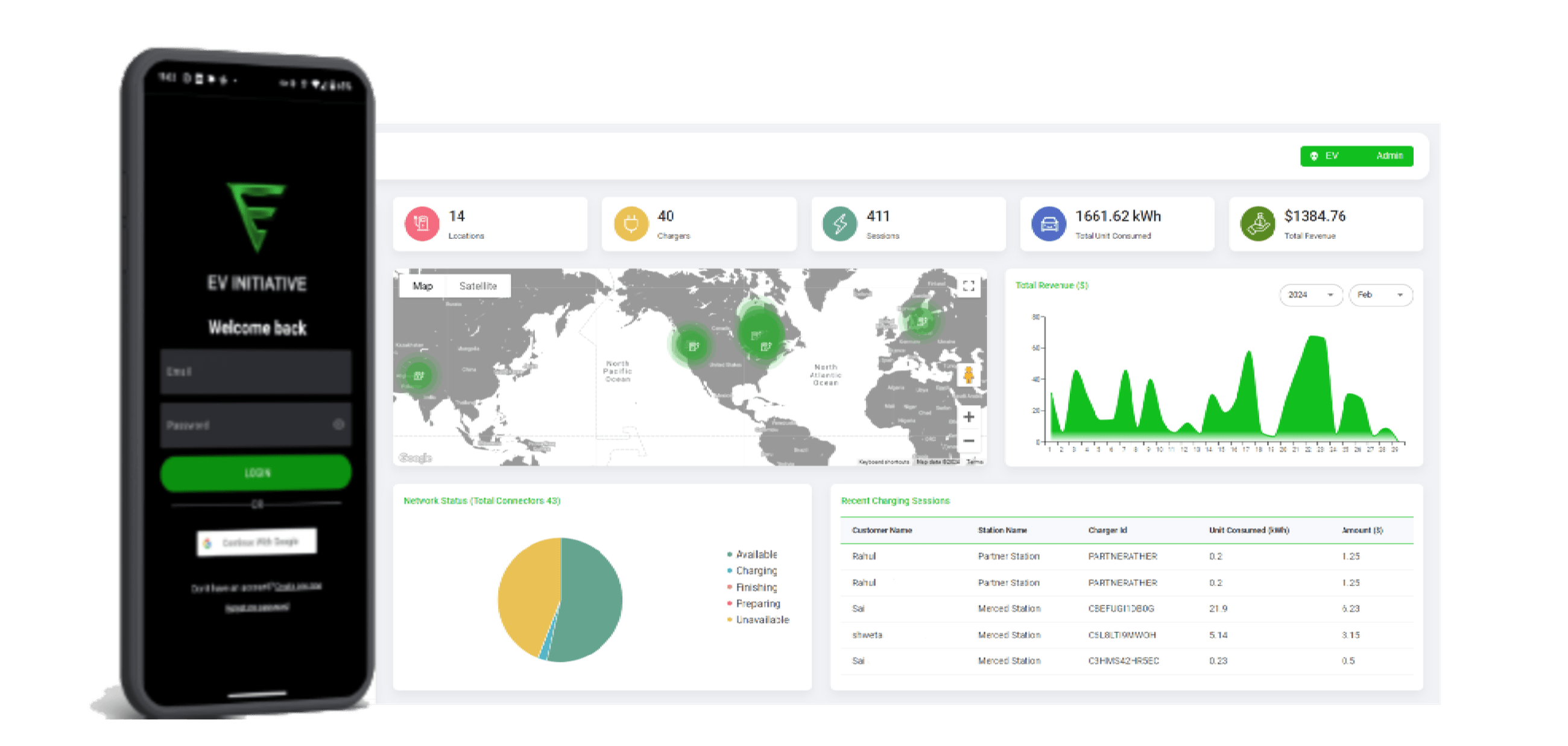Toggle the Available legend item in pie chart
This screenshot has width=1568, height=746.
coord(756,554)
